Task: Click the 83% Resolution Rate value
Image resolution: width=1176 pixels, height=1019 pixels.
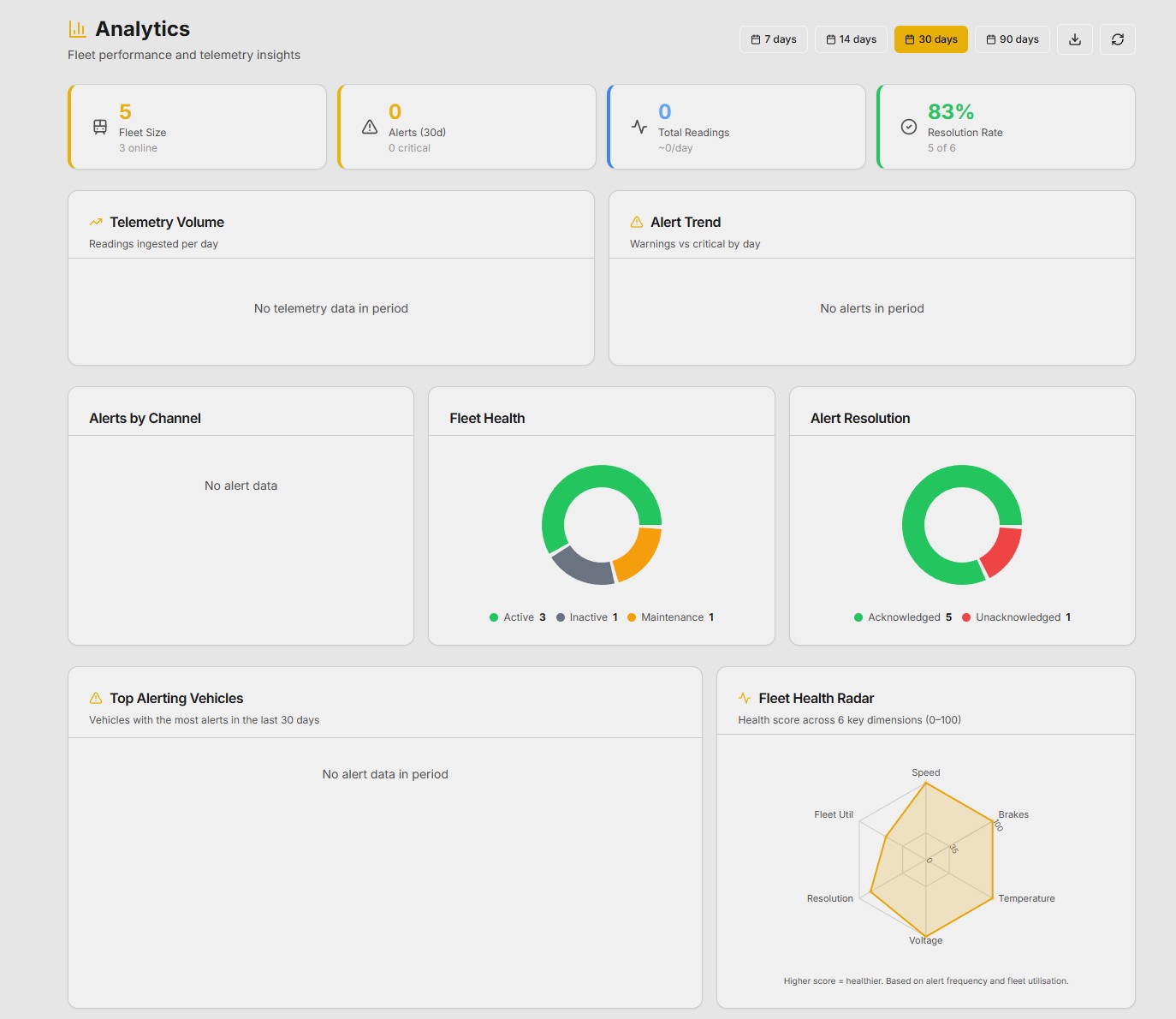Action: (951, 112)
